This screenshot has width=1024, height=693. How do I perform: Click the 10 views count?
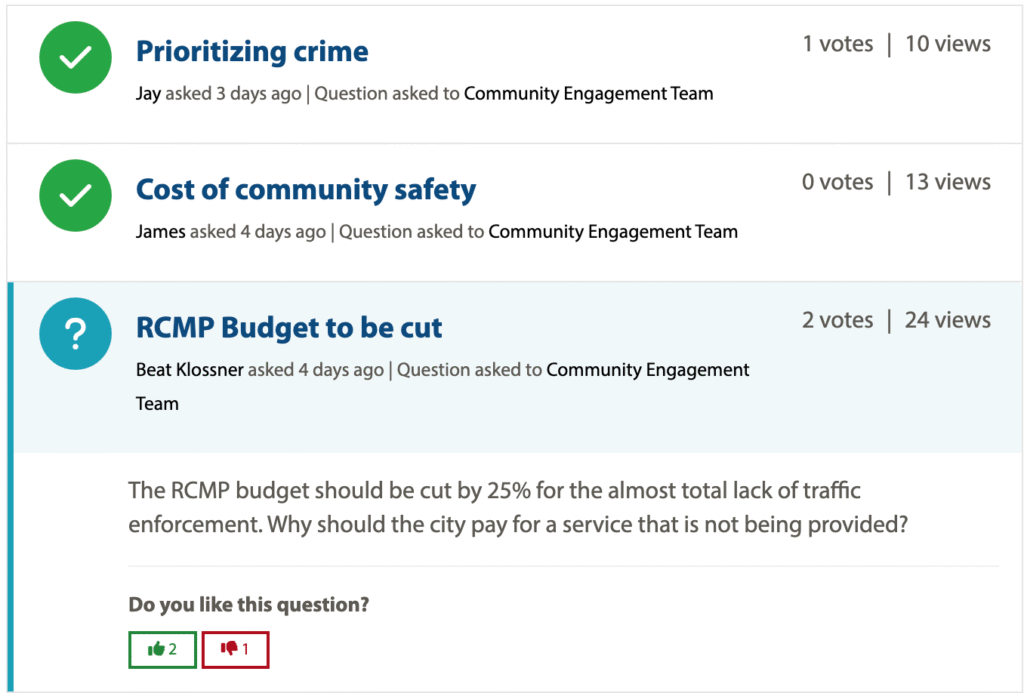point(947,44)
